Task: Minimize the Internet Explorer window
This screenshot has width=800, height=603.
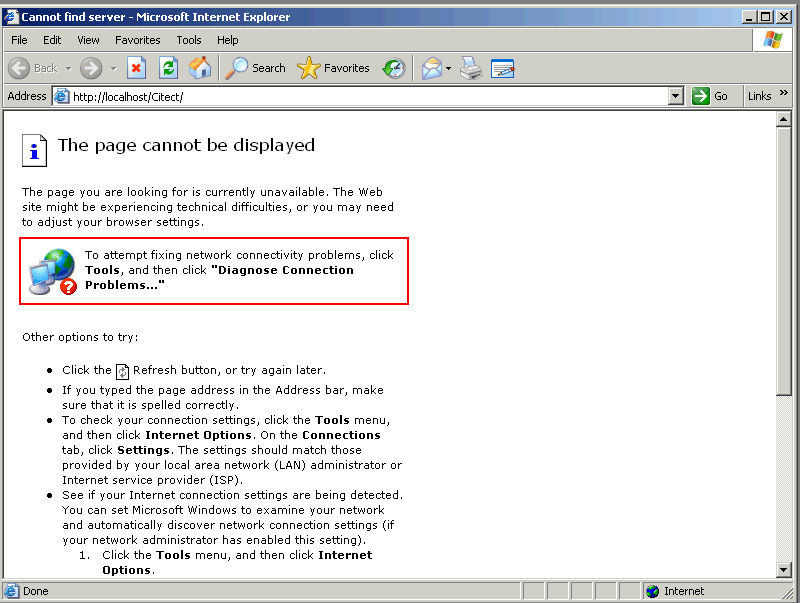Action: [749, 17]
